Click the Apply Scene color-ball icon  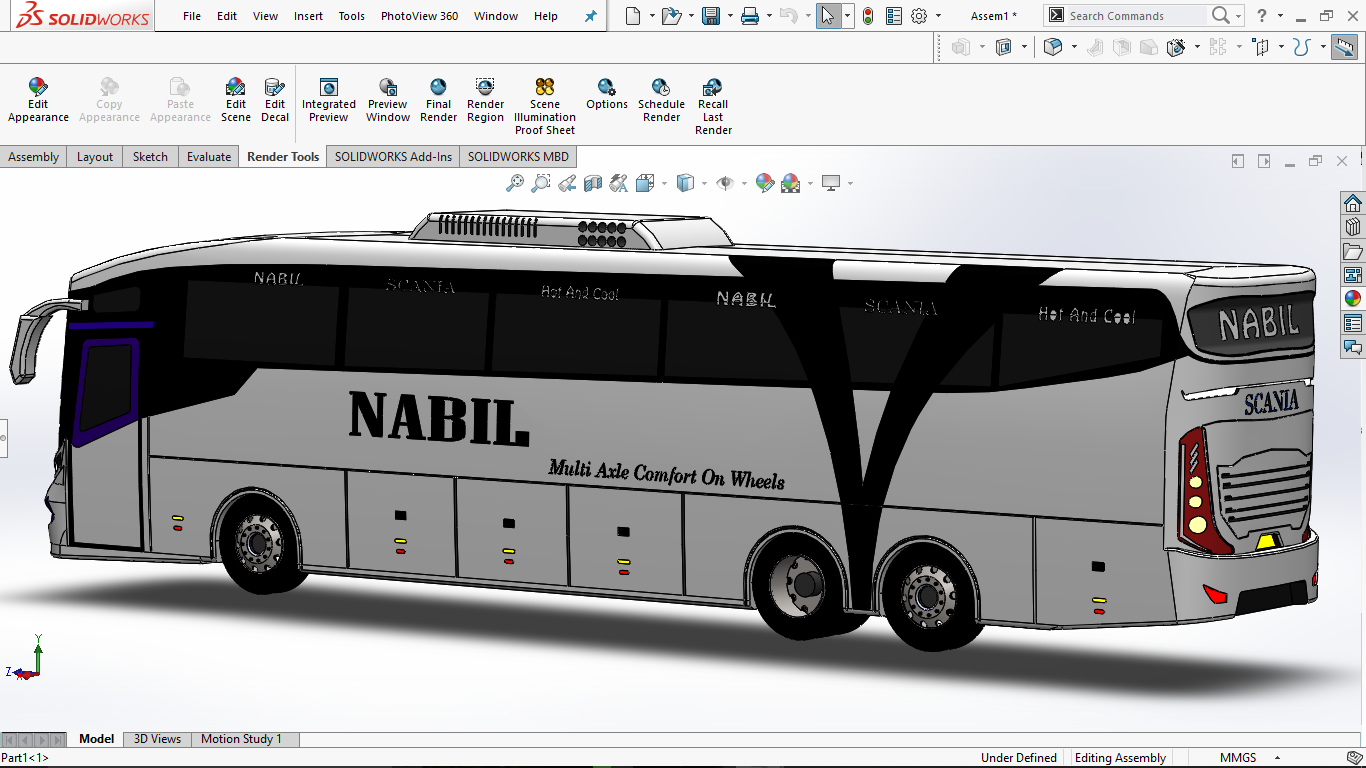coord(791,183)
